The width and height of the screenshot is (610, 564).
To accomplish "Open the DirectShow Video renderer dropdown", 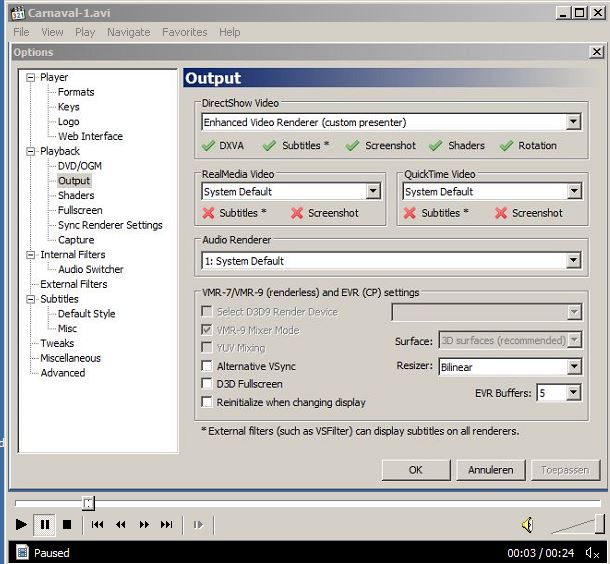I will point(573,122).
